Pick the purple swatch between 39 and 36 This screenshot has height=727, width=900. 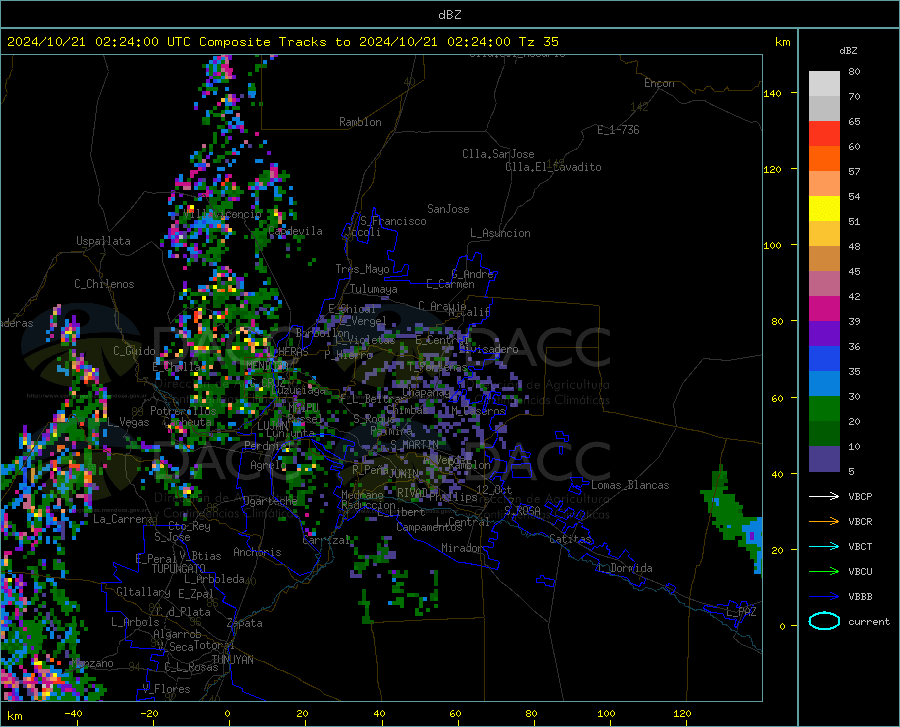(824, 333)
